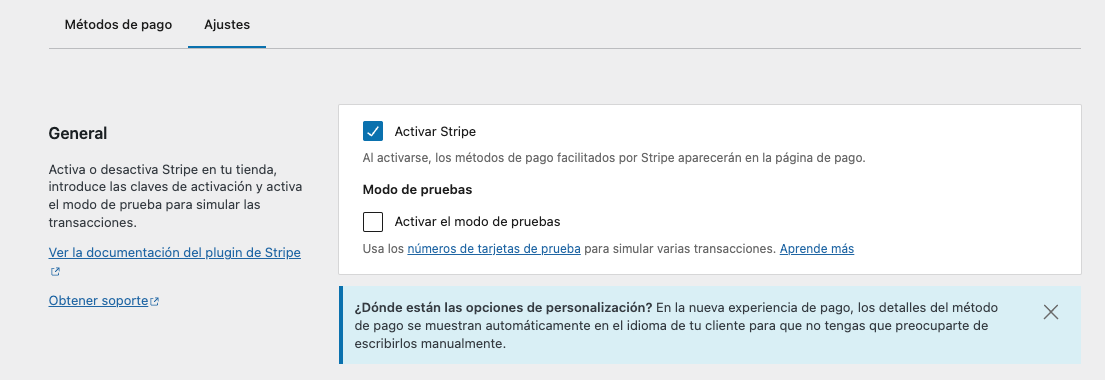Click the General section heading
1105x380 pixels.
pyautogui.click(x=78, y=133)
